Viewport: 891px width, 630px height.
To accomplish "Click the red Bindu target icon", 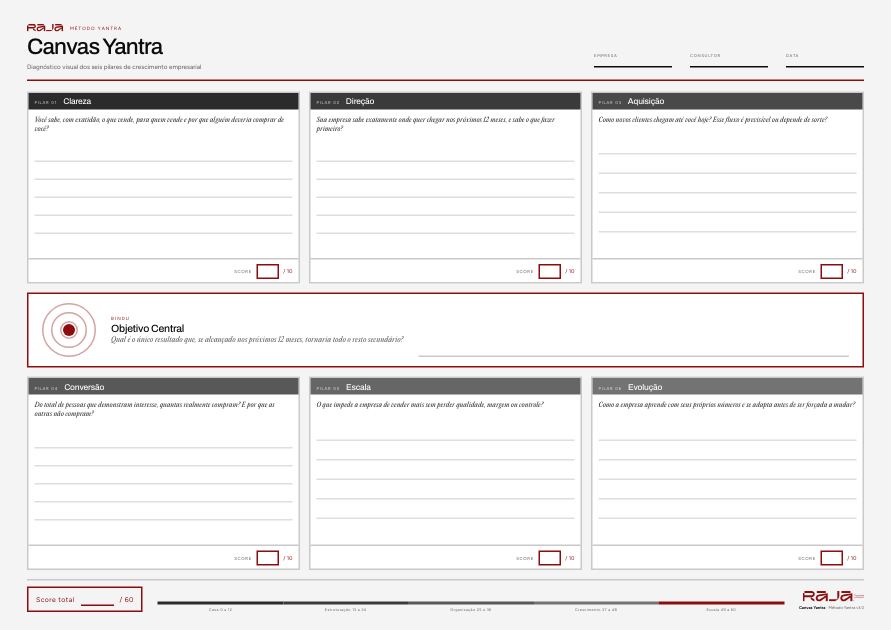I will [x=69, y=330].
